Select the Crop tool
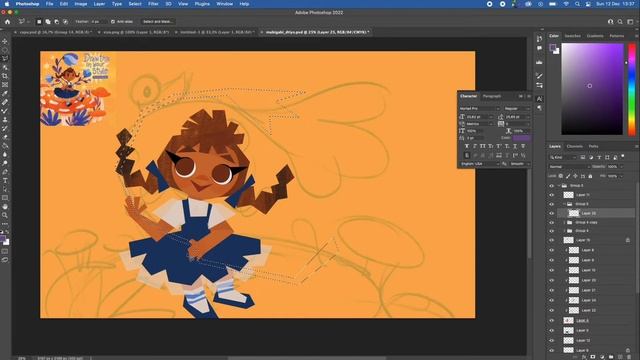This screenshot has height=360, width=640. point(5,76)
